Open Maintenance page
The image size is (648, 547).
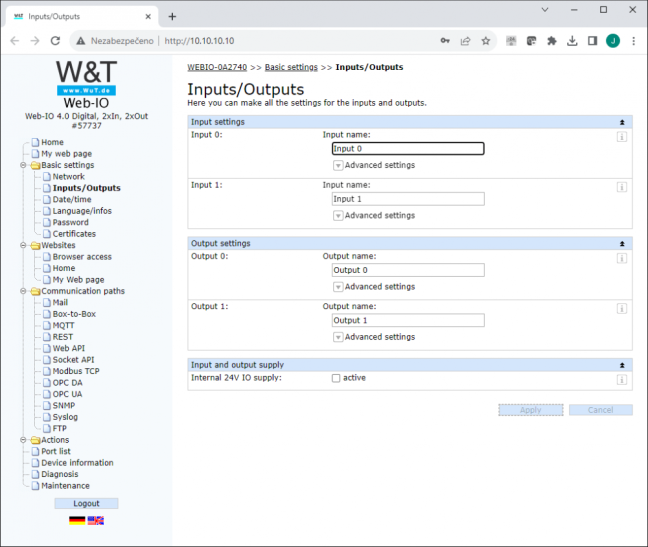pos(65,486)
